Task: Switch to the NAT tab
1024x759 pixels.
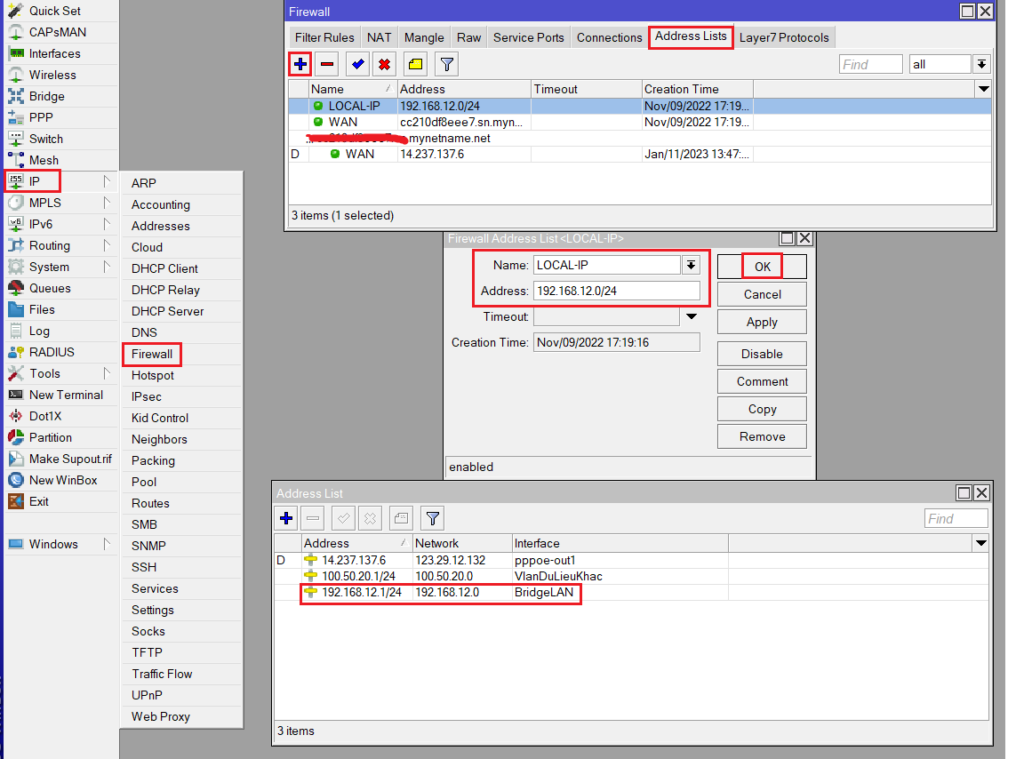Action: pos(379,38)
